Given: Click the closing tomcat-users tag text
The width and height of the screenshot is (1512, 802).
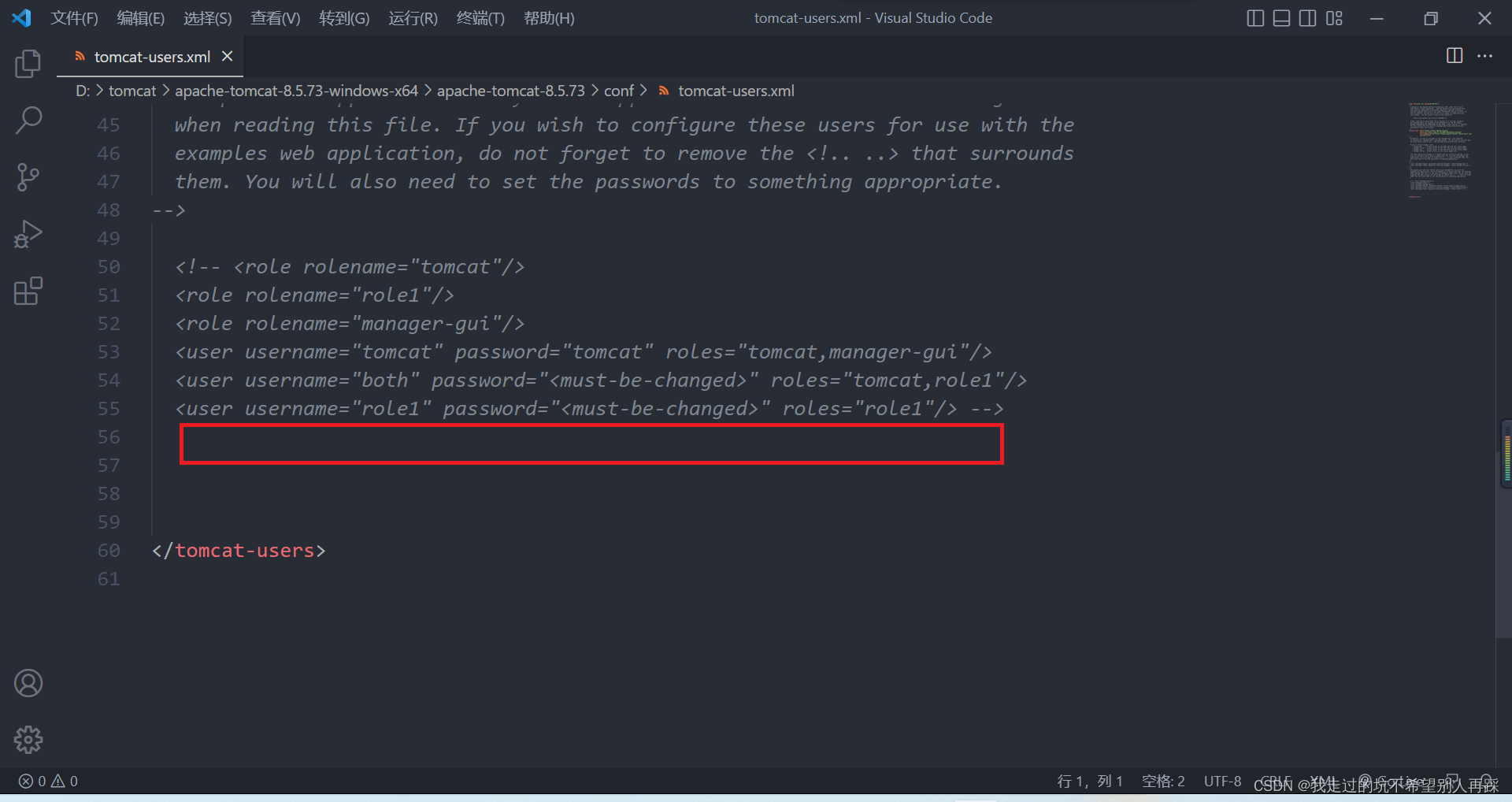Looking at the screenshot, I should [239, 551].
